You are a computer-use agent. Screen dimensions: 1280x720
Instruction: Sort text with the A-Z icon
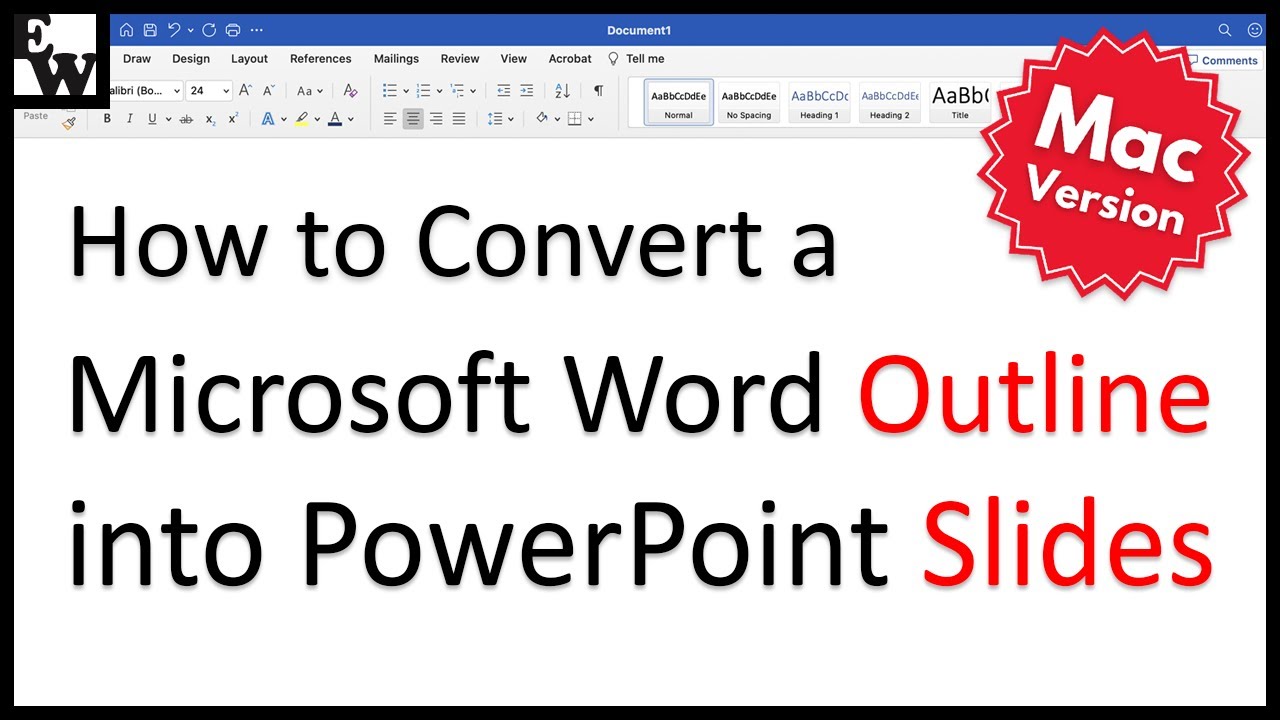coord(562,91)
